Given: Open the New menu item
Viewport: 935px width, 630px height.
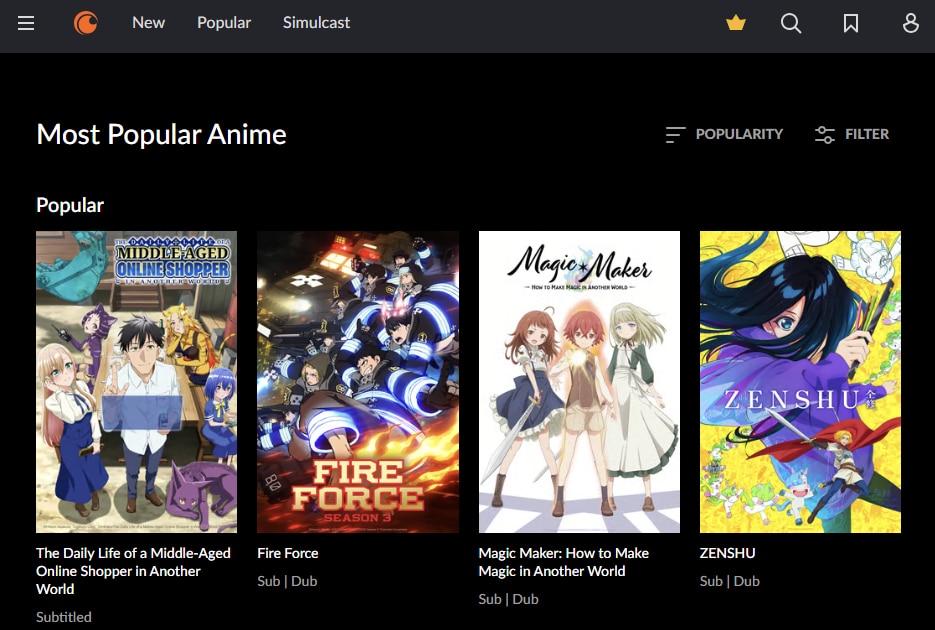Looking at the screenshot, I should click(148, 23).
